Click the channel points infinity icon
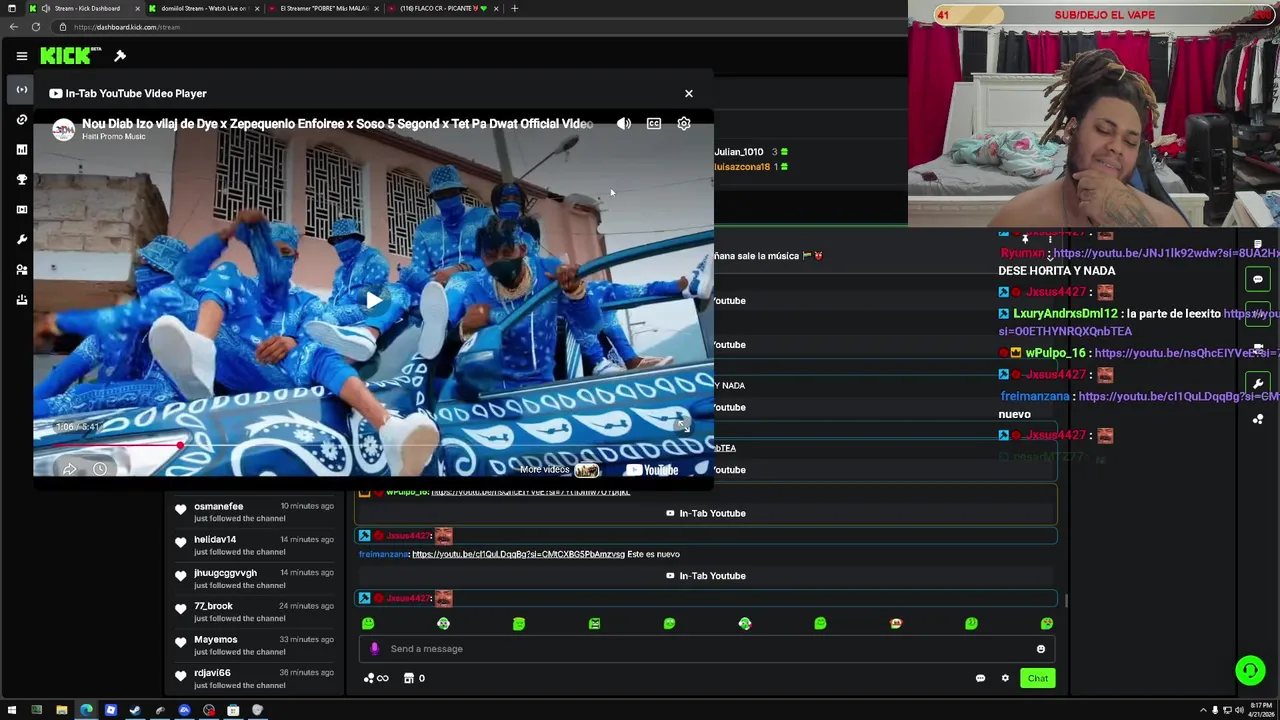The image size is (1280, 720). coord(376,678)
